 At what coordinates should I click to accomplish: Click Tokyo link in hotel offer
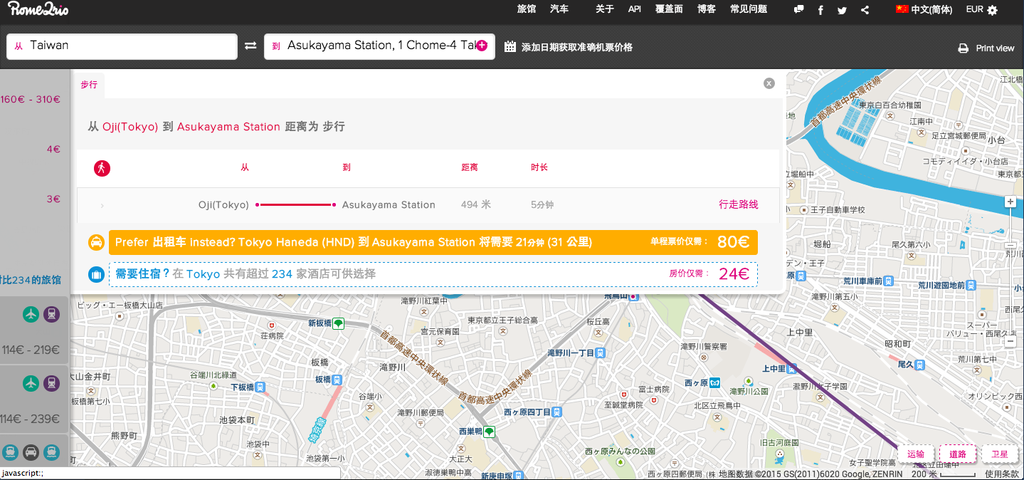pos(203,274)
